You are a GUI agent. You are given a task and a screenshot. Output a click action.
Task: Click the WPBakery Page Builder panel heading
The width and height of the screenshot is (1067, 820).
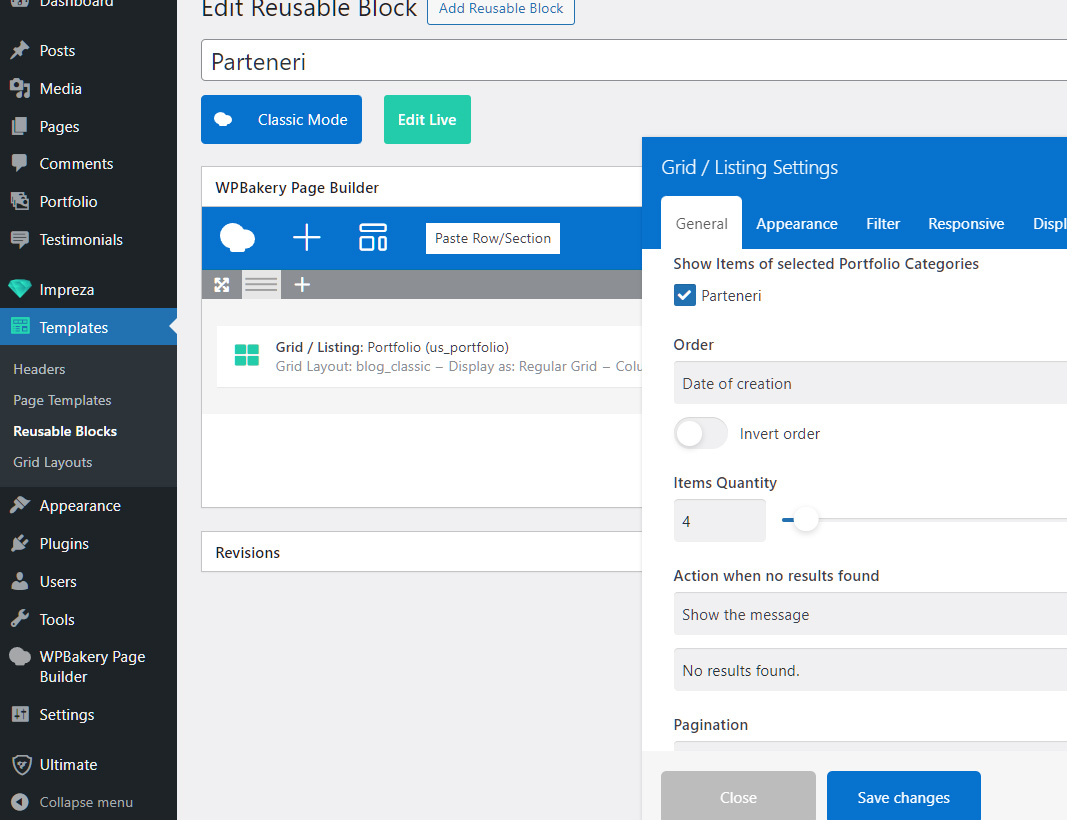tap(297, 188)
